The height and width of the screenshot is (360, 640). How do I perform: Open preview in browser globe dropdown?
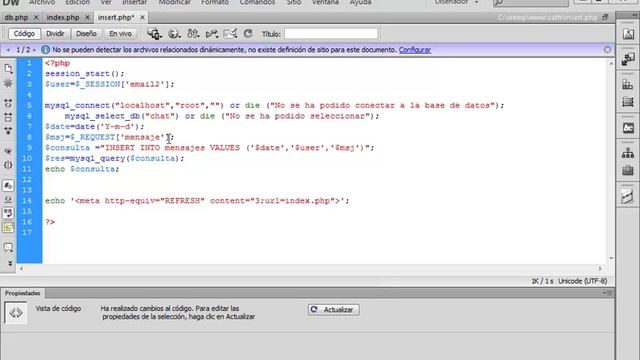tap(174, 34)
